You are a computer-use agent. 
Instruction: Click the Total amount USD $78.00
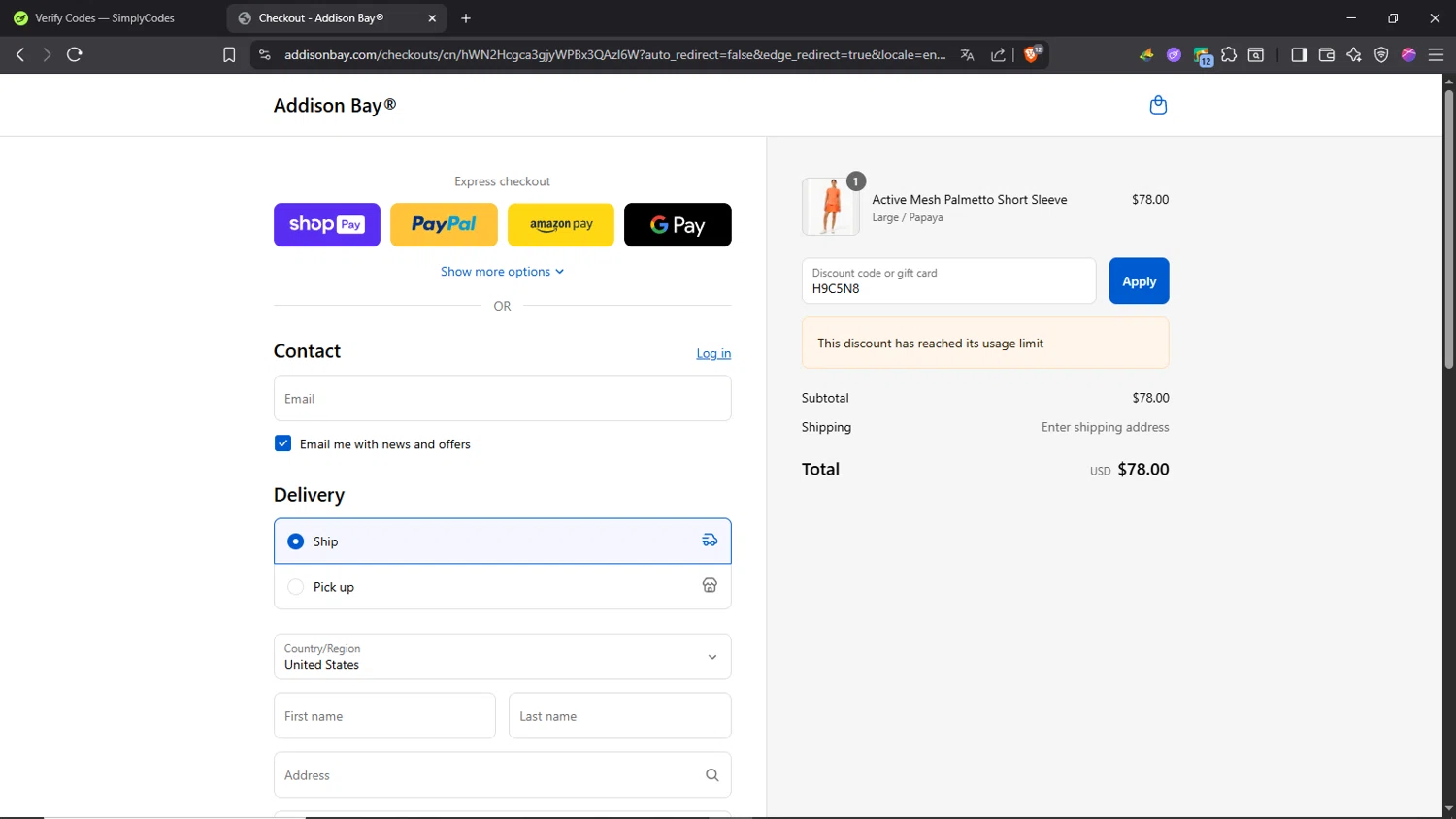point(1129,470)
